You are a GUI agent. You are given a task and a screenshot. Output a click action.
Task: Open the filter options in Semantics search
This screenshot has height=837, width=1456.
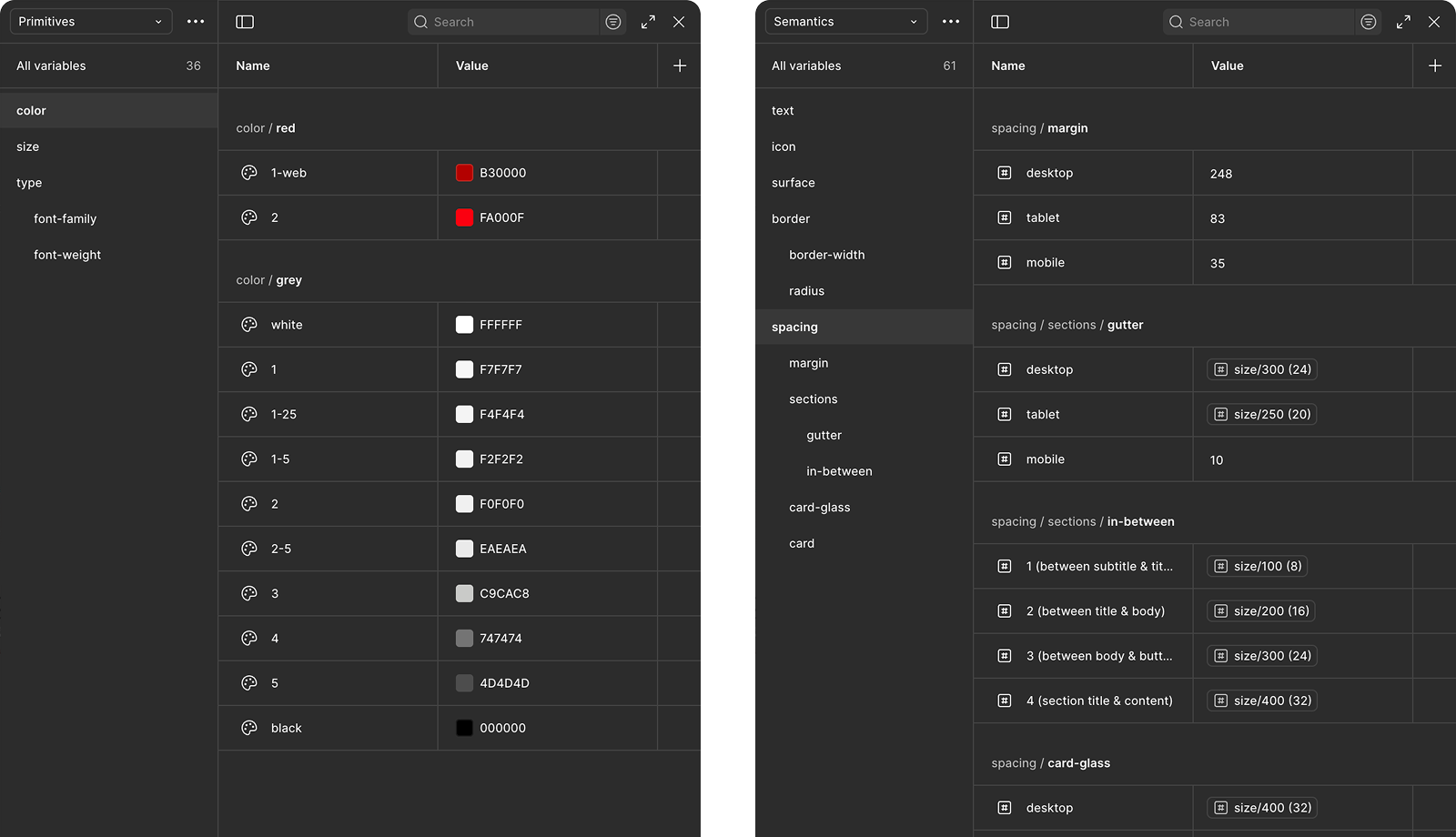pos(1369,22)
